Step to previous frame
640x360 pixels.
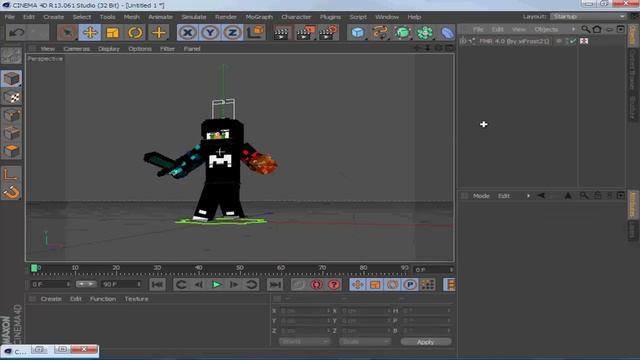199,284
